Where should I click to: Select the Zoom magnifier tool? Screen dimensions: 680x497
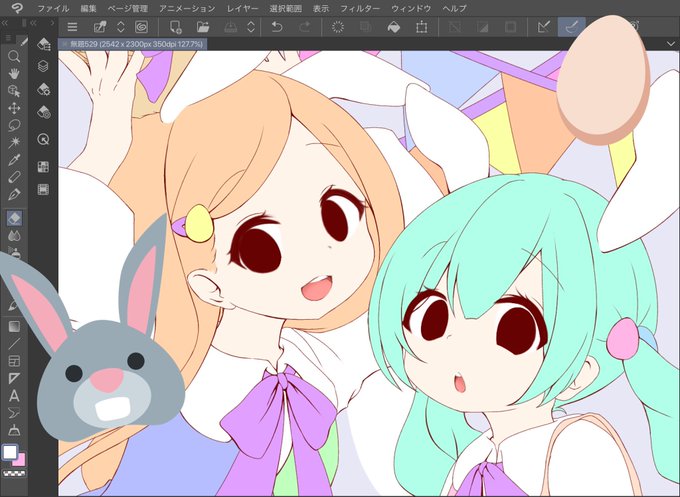click(x=14, y=56)
